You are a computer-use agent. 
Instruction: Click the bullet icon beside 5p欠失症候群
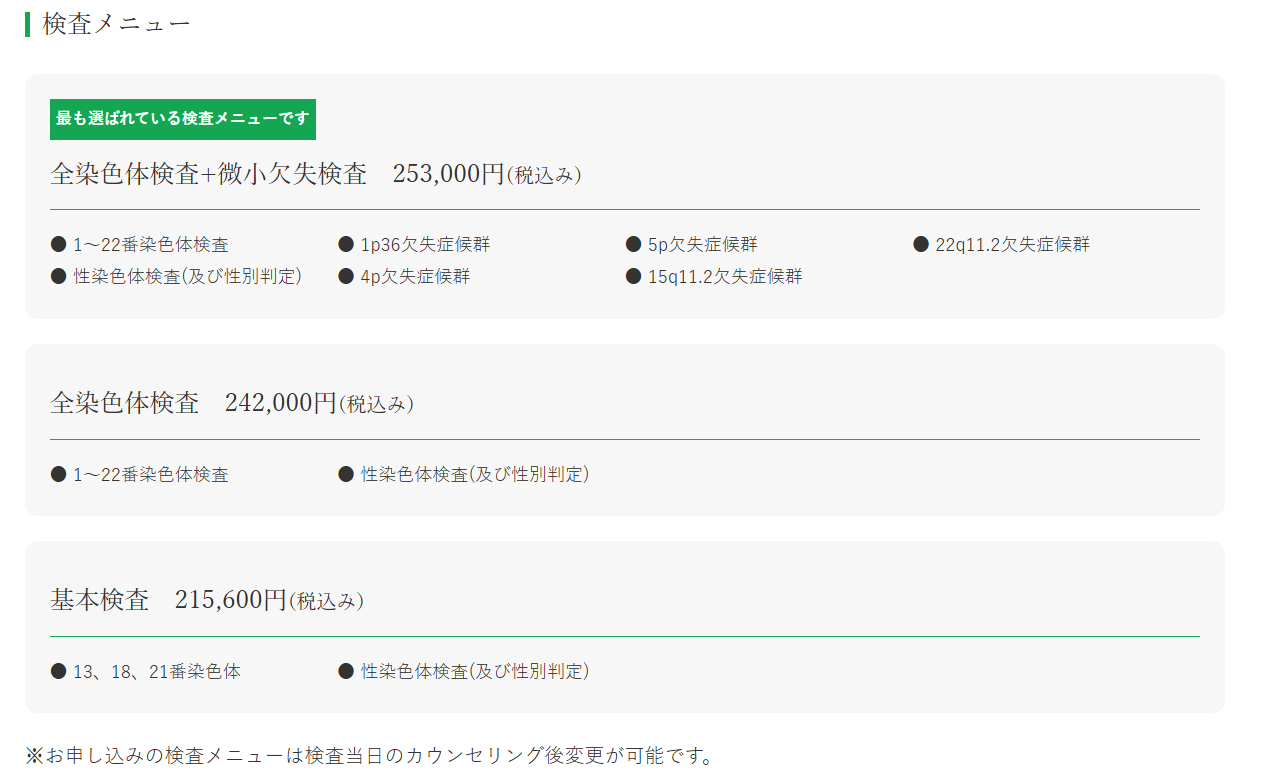pyautogui.click(x=633, y=244)
